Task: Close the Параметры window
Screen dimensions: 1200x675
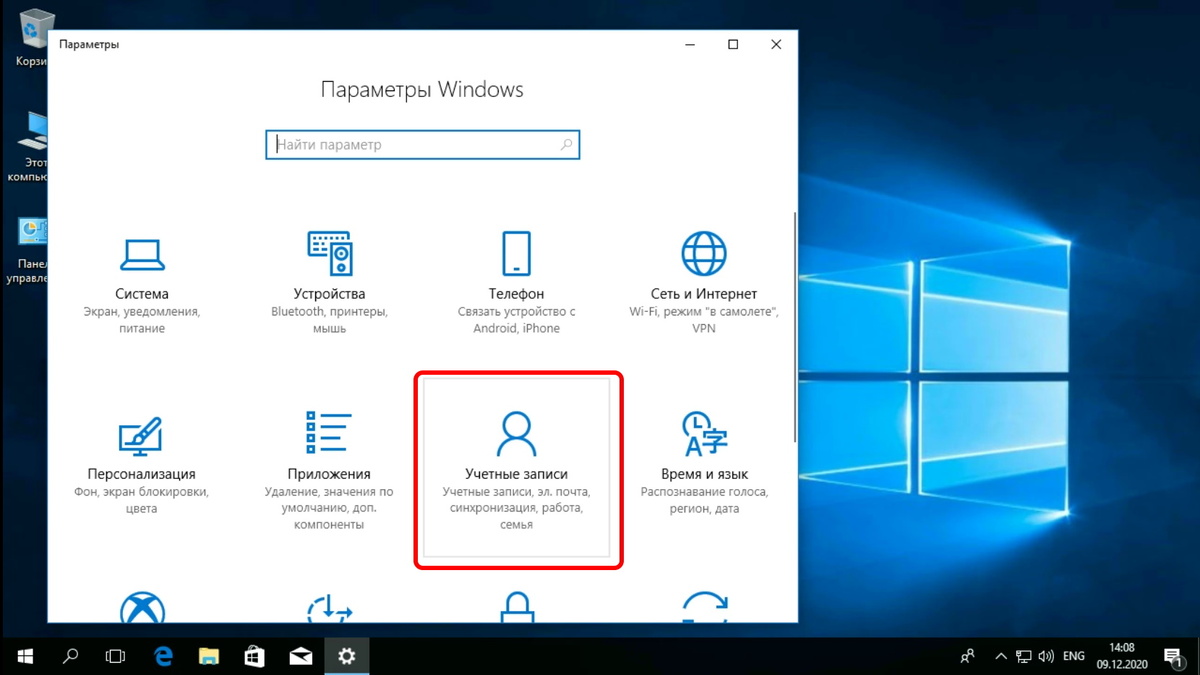Action: coord(777,45)
